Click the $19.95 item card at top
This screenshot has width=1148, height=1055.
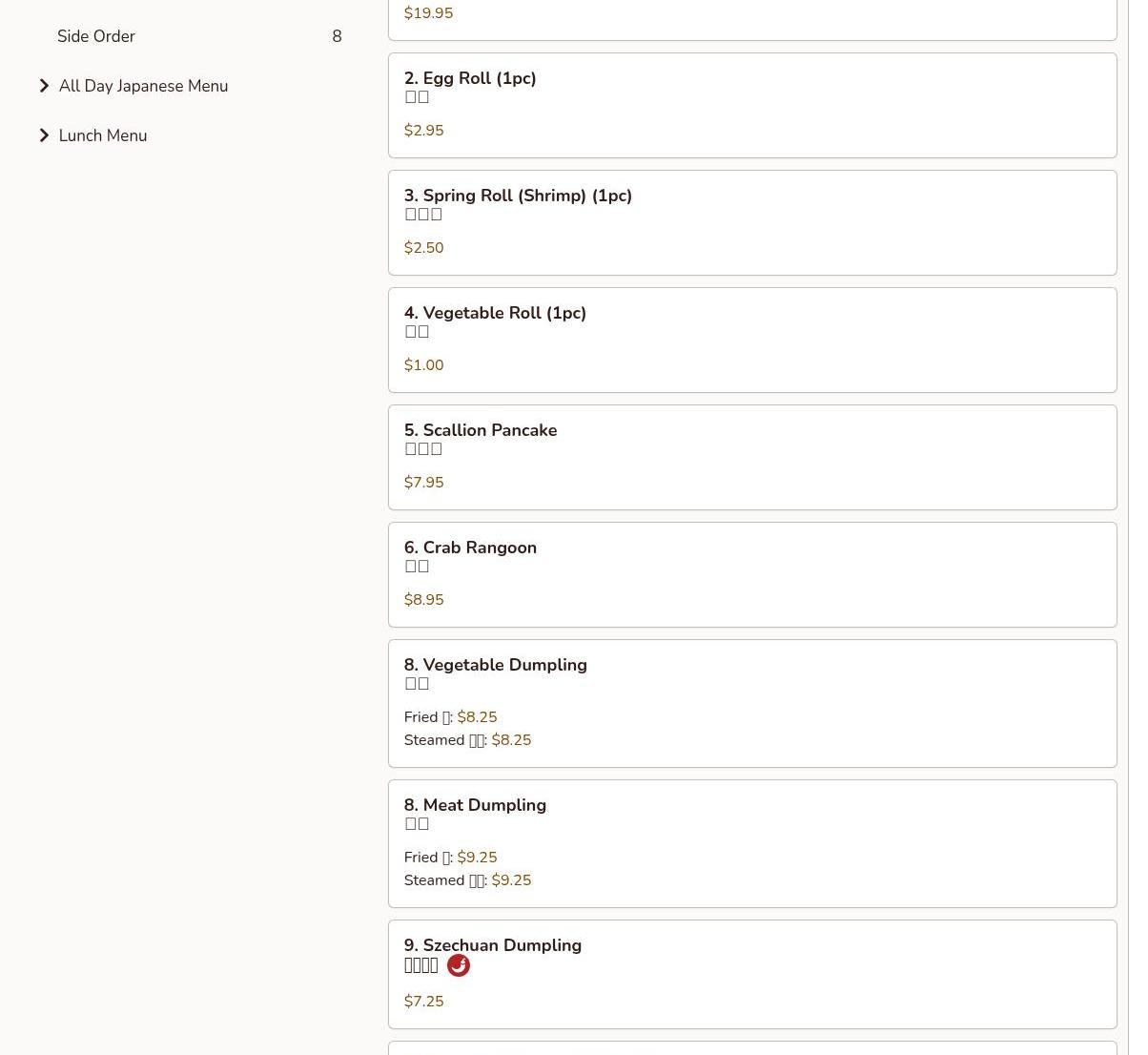pyautogui.click(x=751, y=17)
